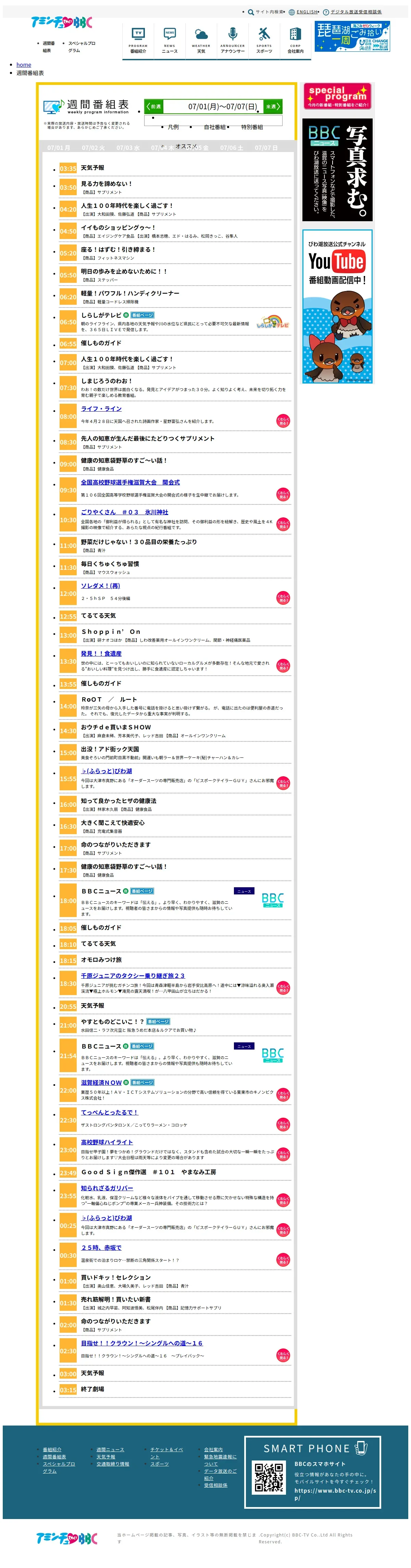Open footer 交通取締り情報 link

(113, 1464)
